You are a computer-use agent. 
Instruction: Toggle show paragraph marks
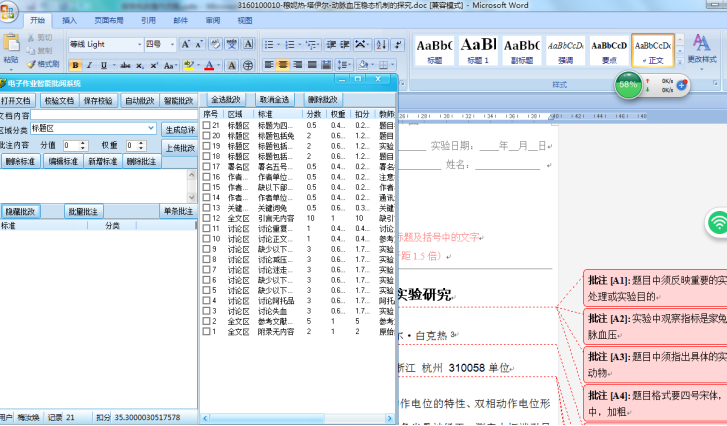point(397,45)
